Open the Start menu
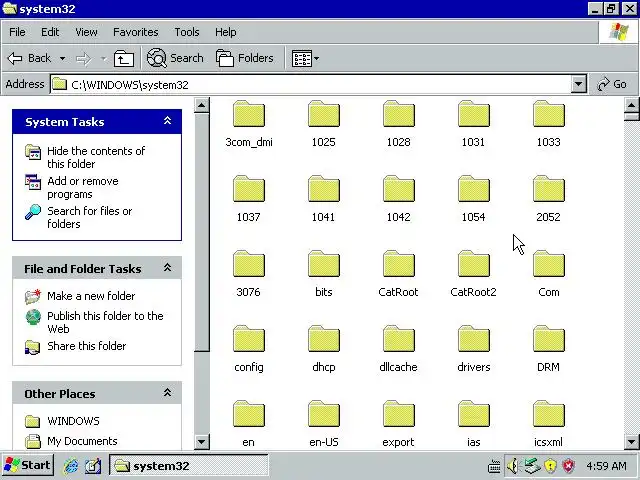Screen dimensions: 640x480 click(27, 465)
